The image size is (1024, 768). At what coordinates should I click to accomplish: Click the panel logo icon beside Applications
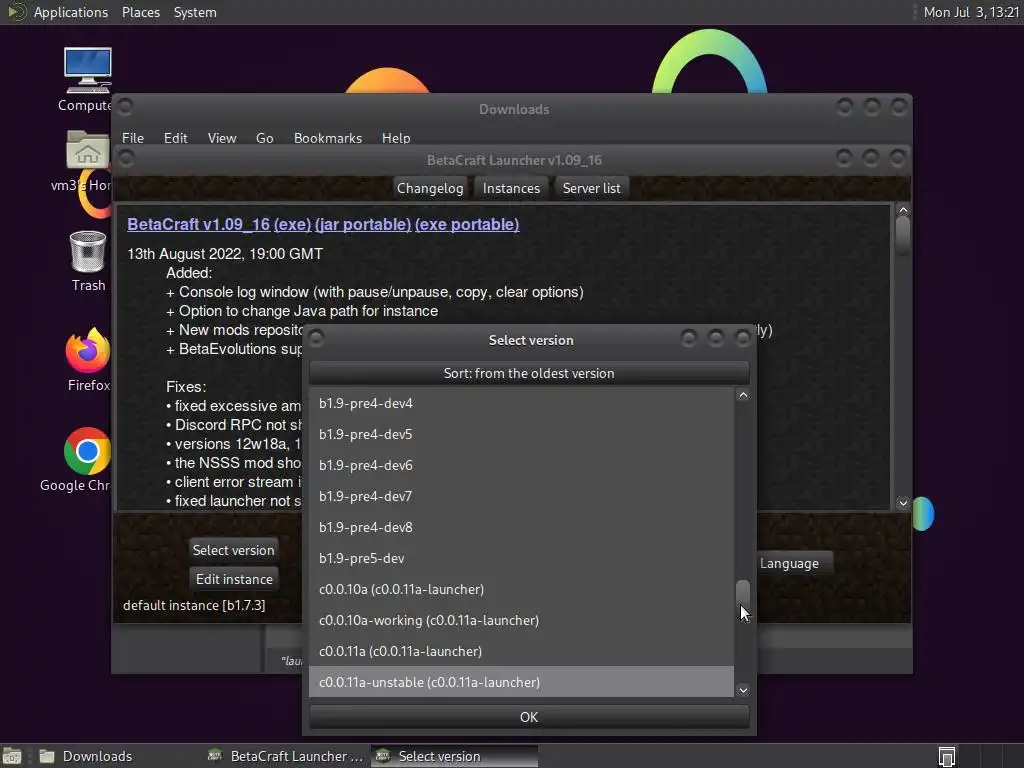point(16,12)
